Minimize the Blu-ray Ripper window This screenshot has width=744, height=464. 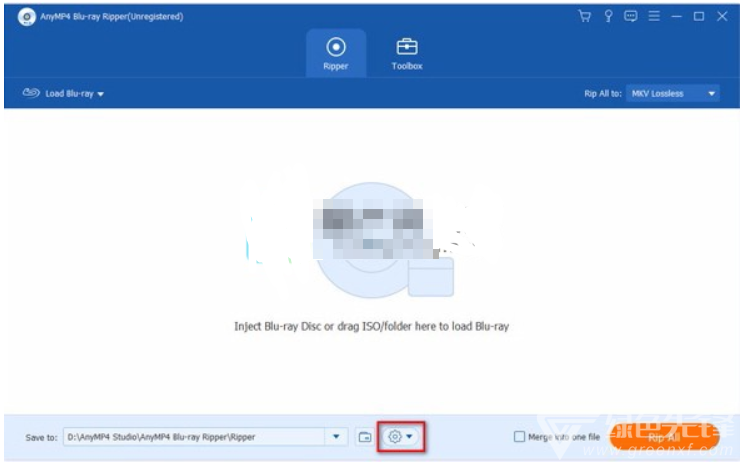677,17
